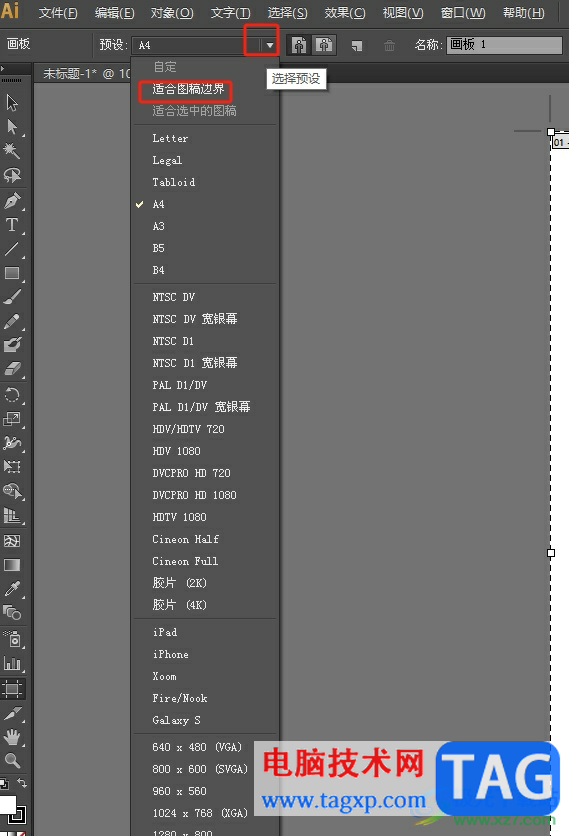Open the 效果(C) menu
The image size is (569, 836).
pos(345,12)
